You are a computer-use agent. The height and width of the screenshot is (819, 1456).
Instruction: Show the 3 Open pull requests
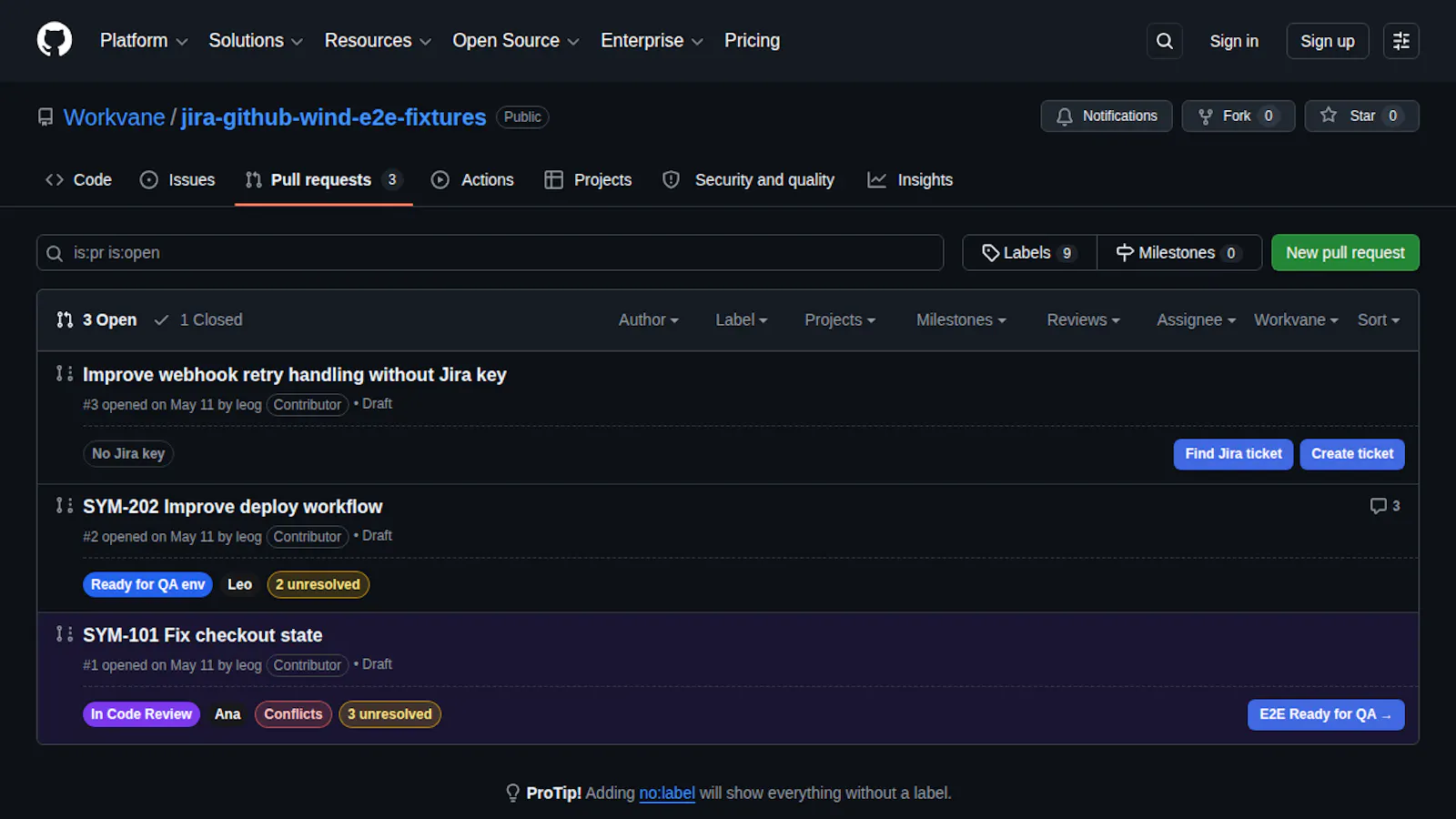[x=96, y=320]
